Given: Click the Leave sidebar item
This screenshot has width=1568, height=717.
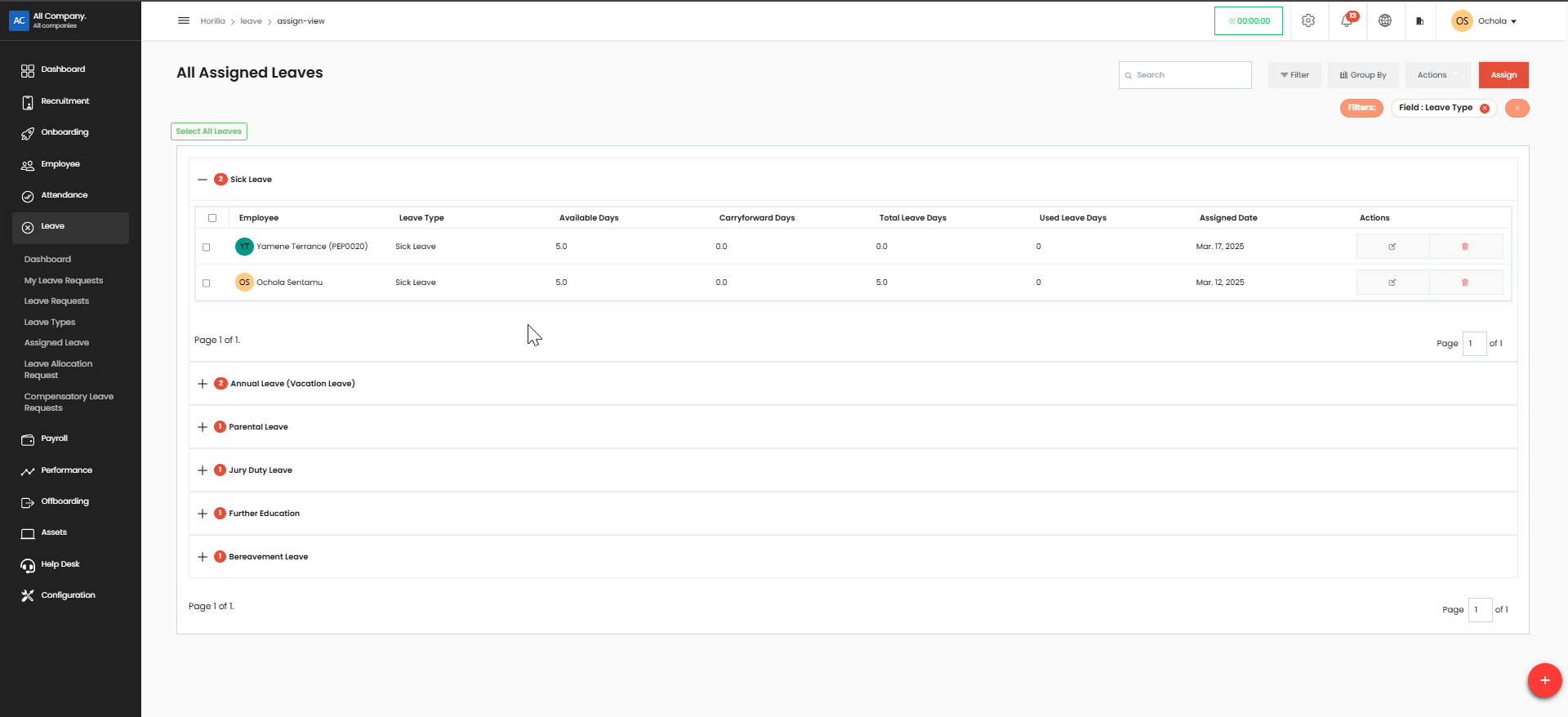Looking at the screenshot, I should click(x=70, y=228).
